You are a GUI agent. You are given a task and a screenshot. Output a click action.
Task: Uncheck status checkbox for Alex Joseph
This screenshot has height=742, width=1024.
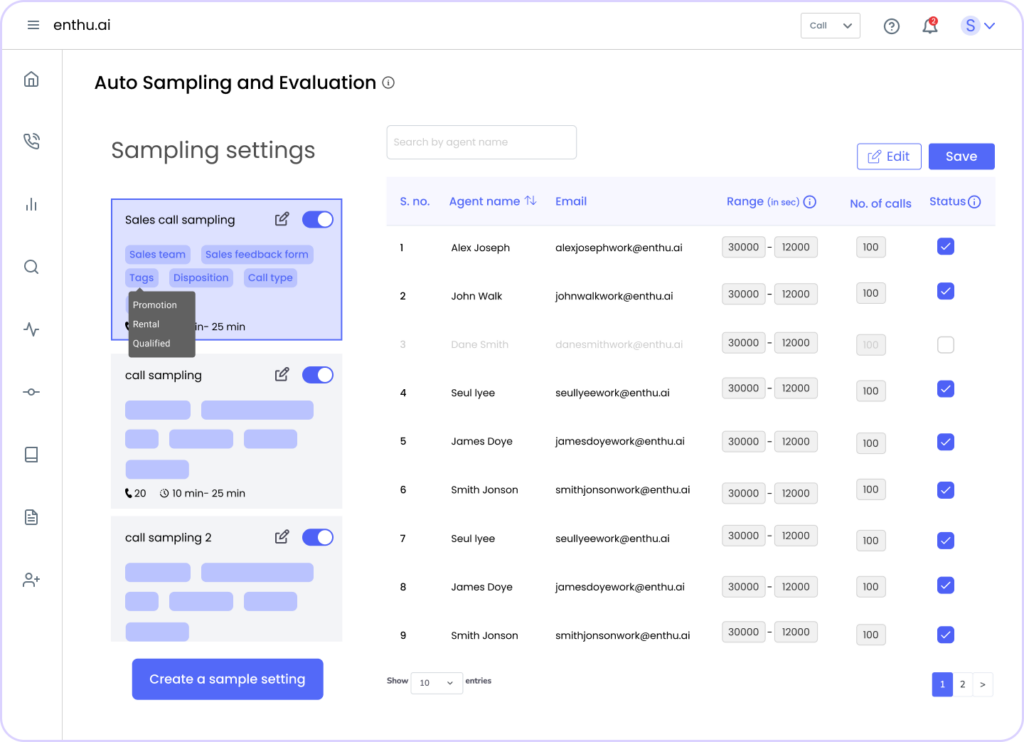click(x=945, y=246)
